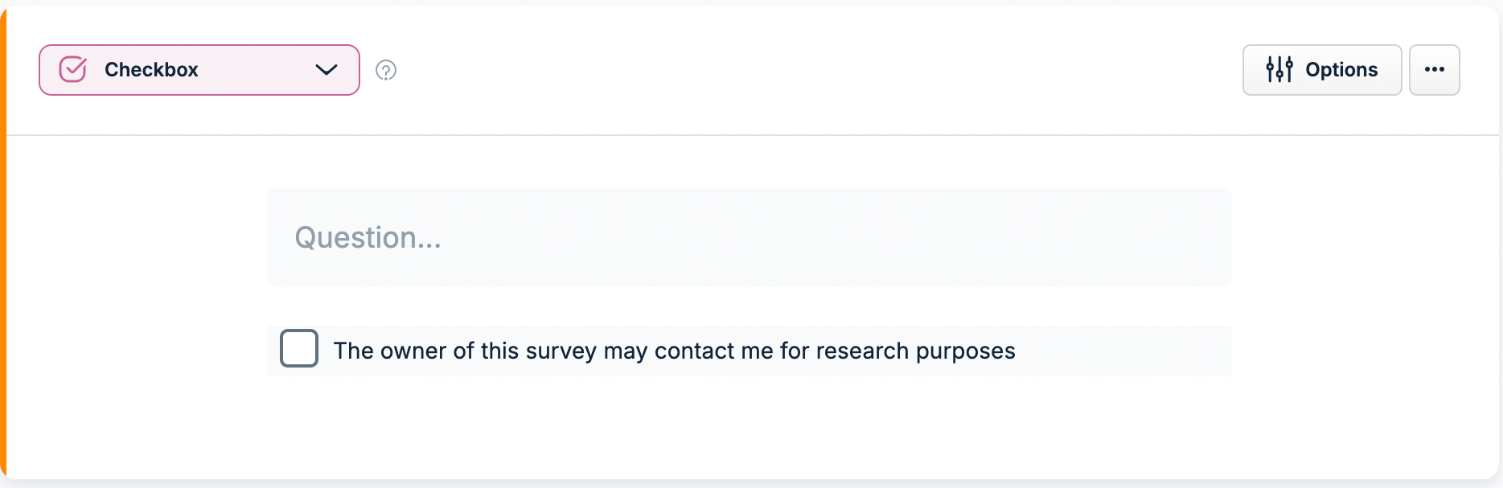Click the question-mark help icon beside Checkbox

386,70
